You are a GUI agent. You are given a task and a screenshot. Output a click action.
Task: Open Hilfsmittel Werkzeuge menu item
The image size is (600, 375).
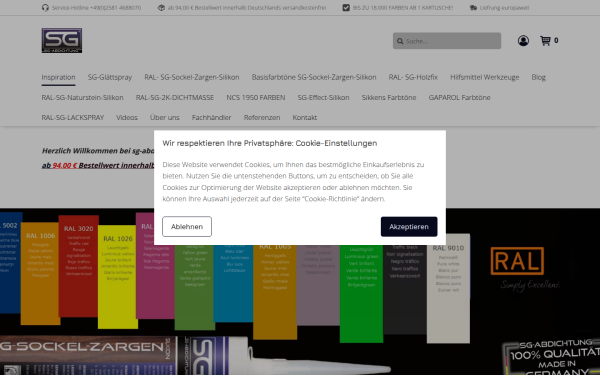[x=484, y=77]
